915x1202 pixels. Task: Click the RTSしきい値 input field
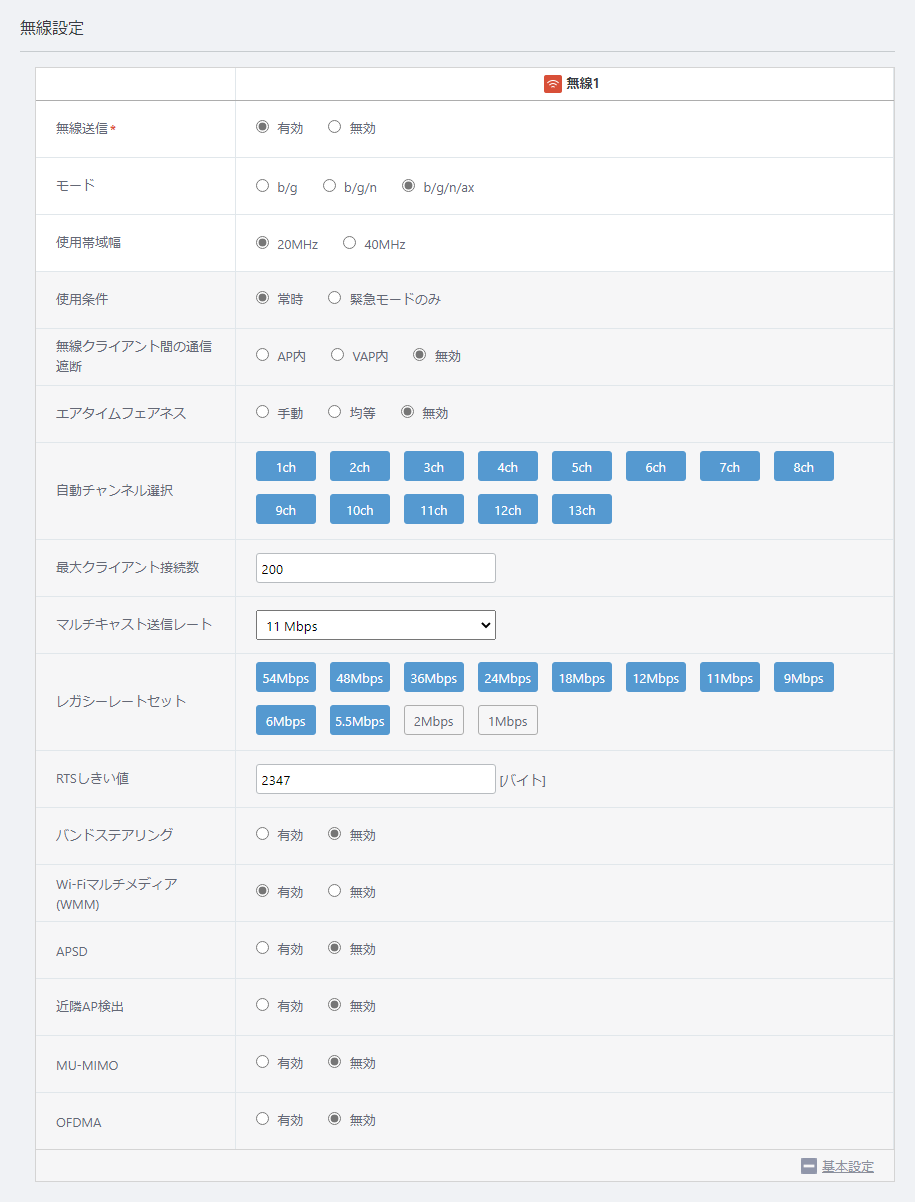tap(376, 779)
